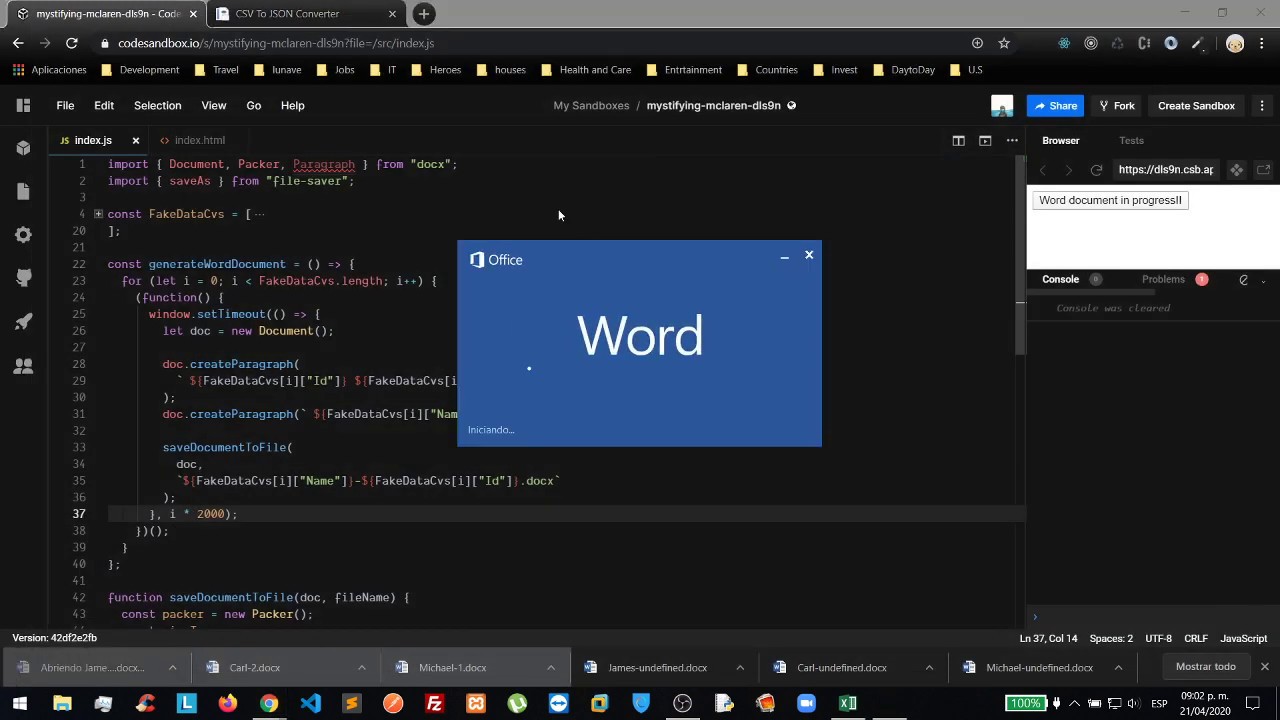Expand the collapsed FakeDataCvs array fold
Screen dimensions: 1280x720
tap(98, 214)
